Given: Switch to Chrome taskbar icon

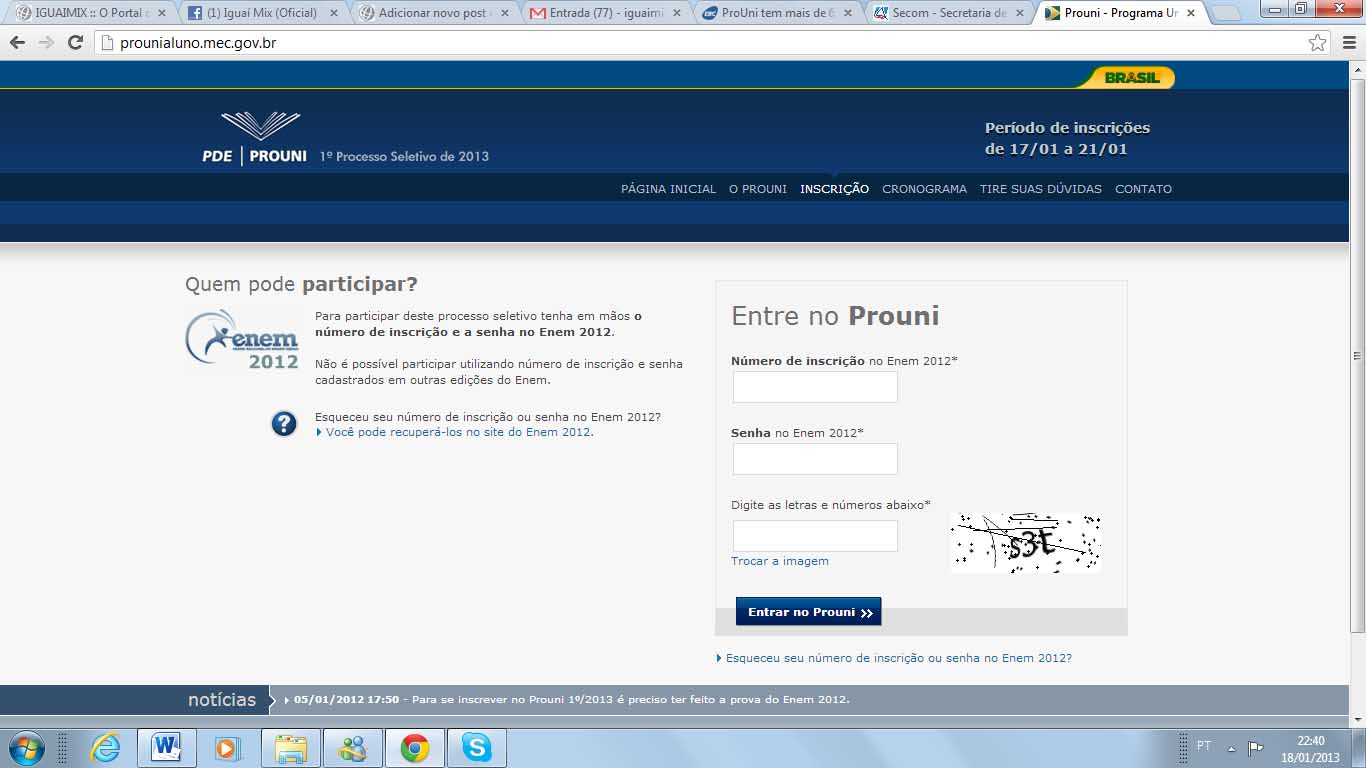Looking at the screenshot, I should pos(415,748).
